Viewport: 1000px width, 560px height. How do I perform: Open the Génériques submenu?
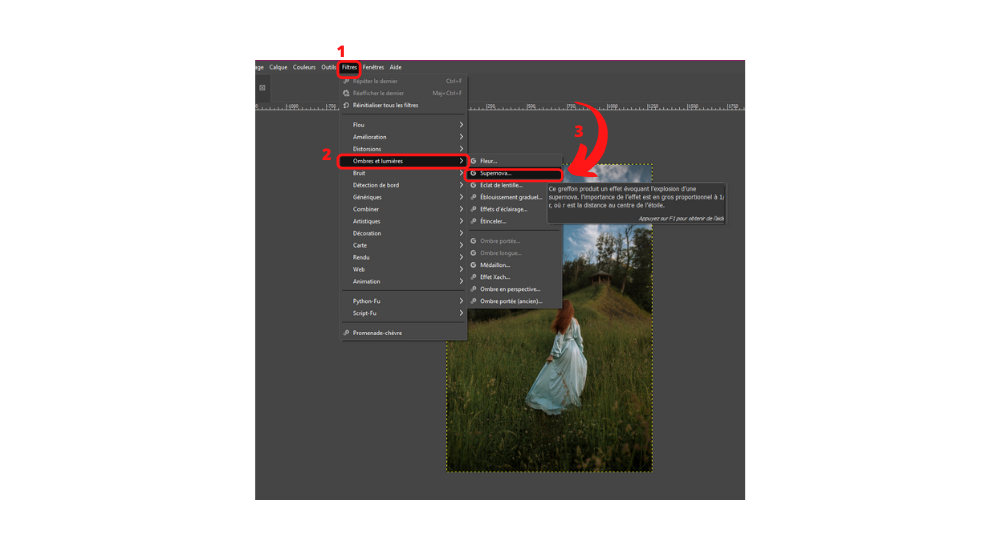pyautogui.click(x=403, y=198)
